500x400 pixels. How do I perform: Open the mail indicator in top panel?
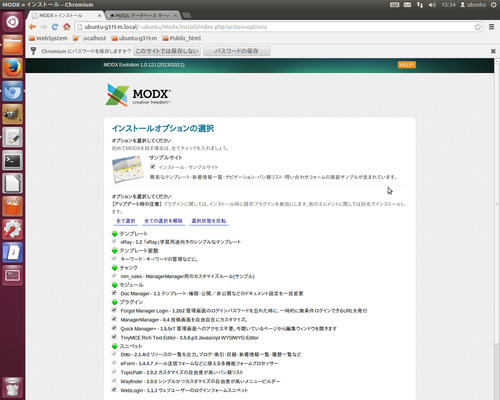coord(407,5)
